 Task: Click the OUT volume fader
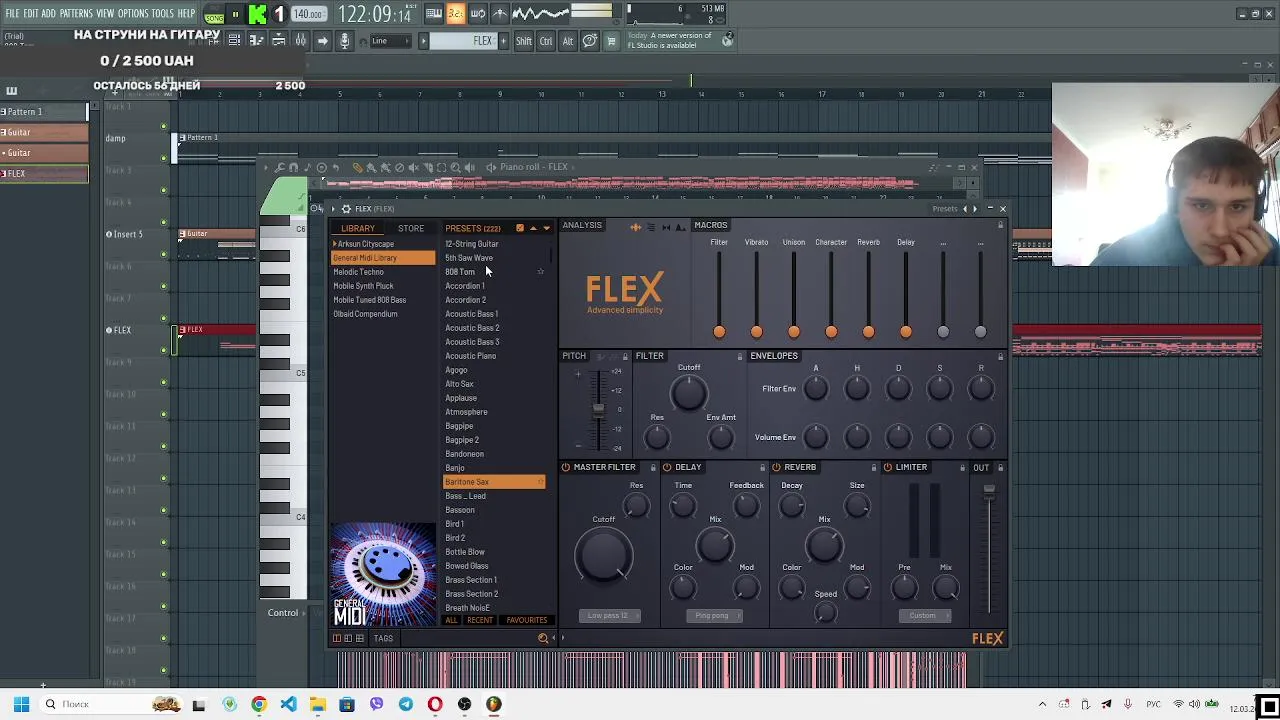pos(989,490)
